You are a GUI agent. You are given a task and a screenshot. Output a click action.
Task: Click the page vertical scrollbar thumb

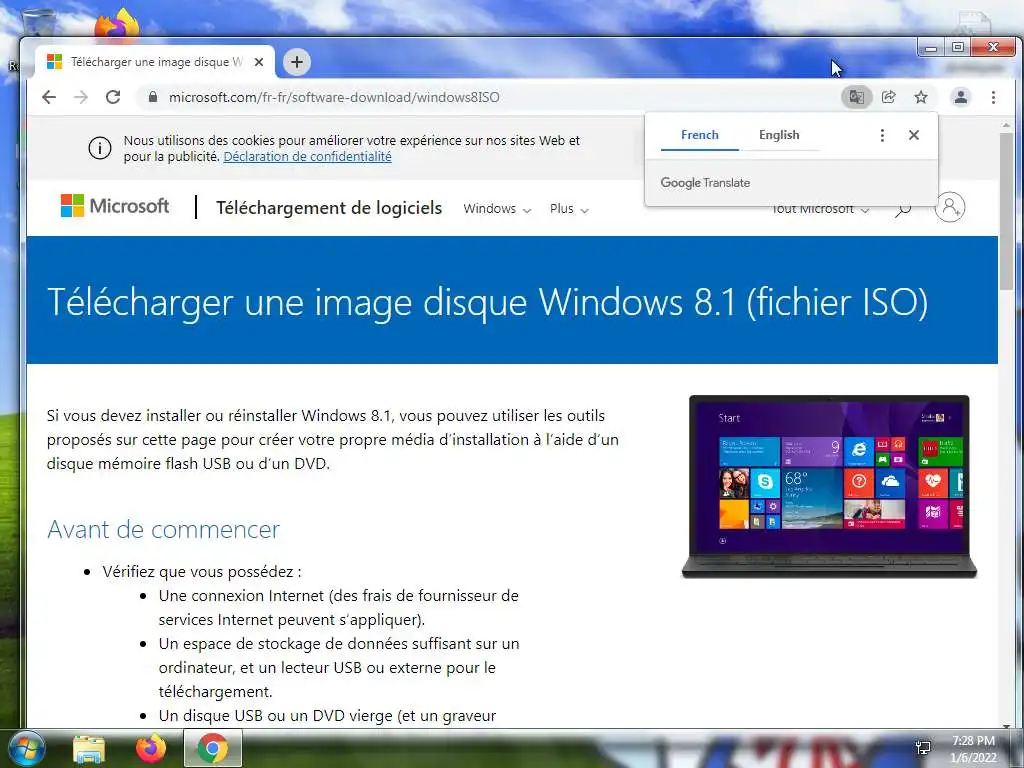1007,212
